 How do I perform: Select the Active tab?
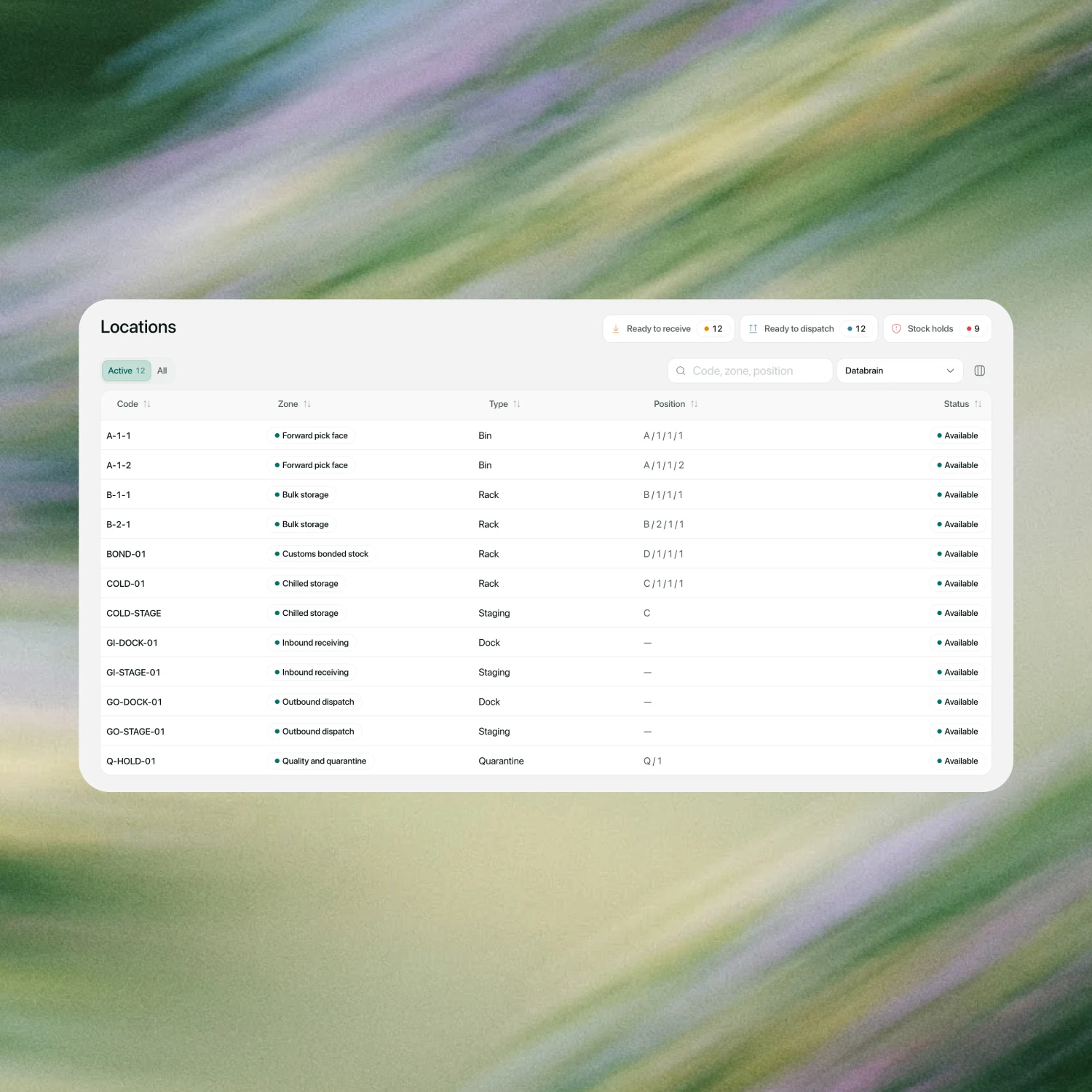127,371
